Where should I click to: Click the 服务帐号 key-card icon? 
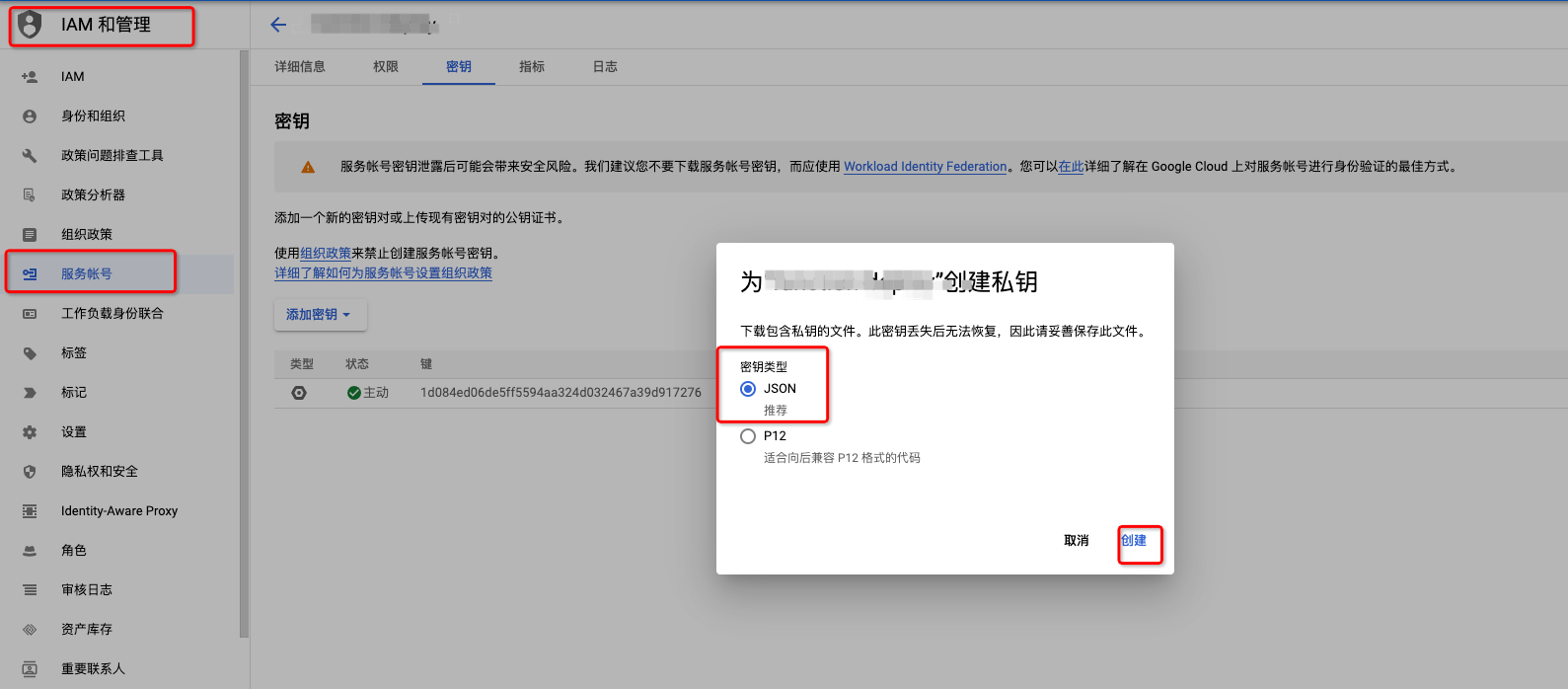pos(30,273)
